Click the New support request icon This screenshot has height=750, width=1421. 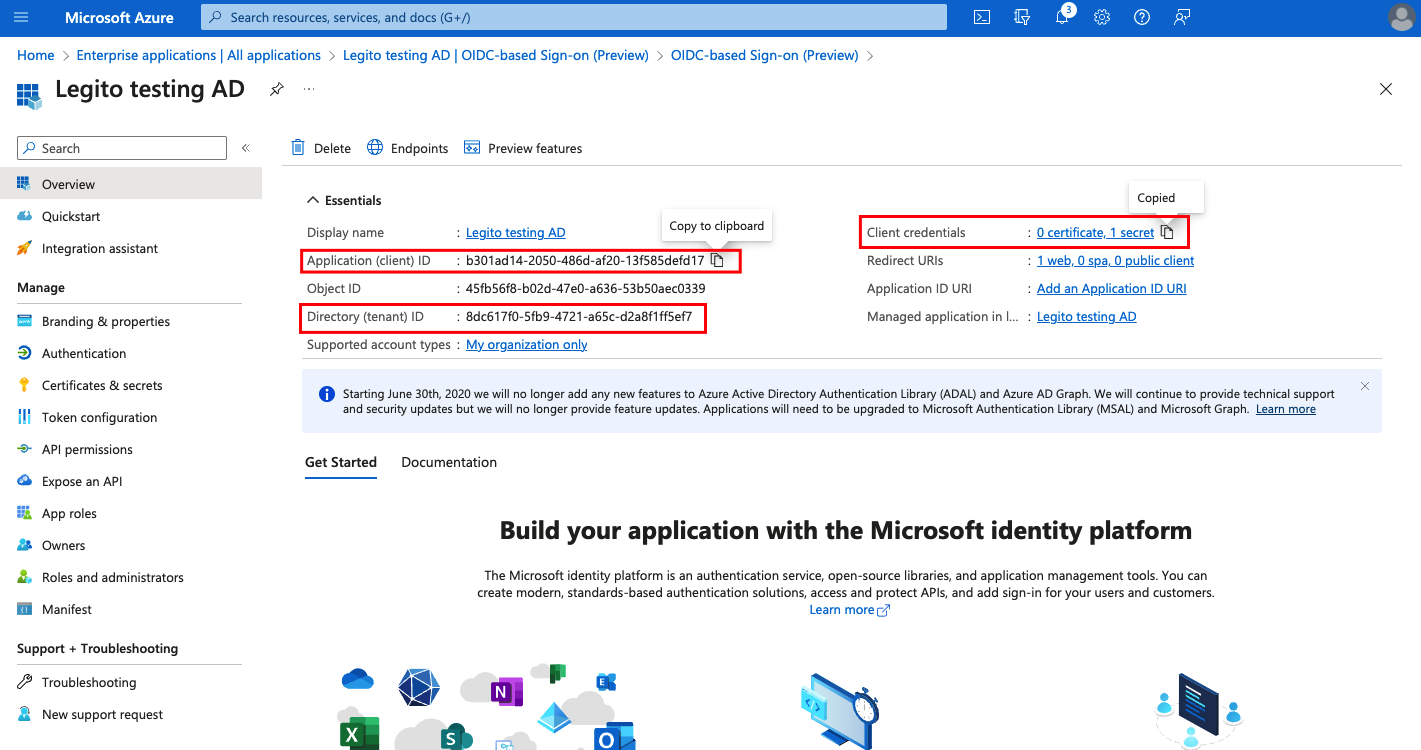click(25, 714)
